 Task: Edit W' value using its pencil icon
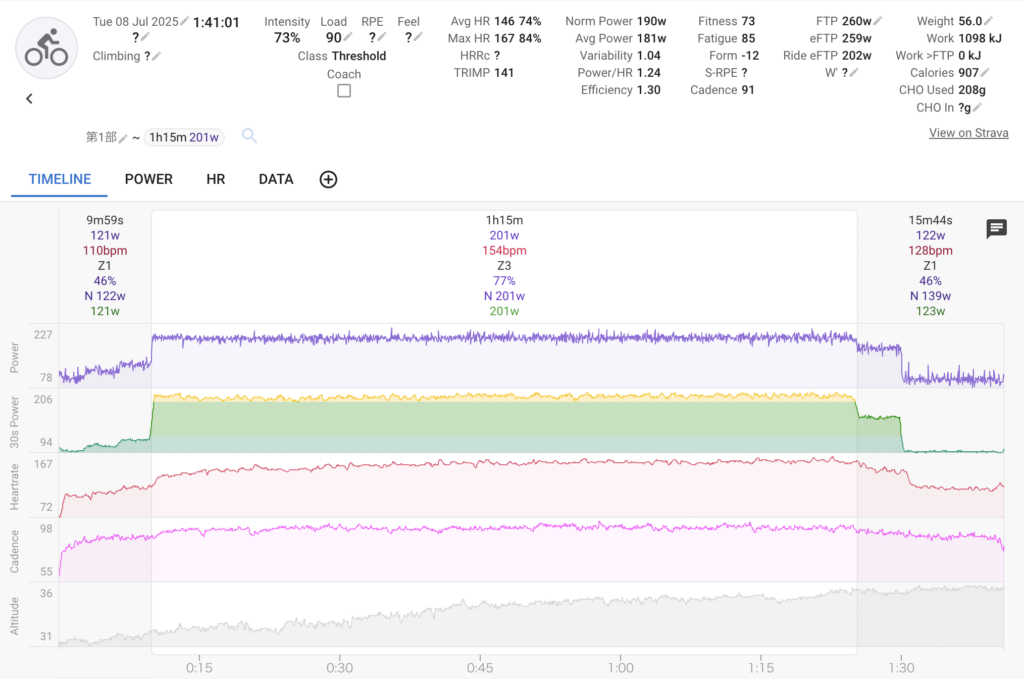tap(854, 72)
